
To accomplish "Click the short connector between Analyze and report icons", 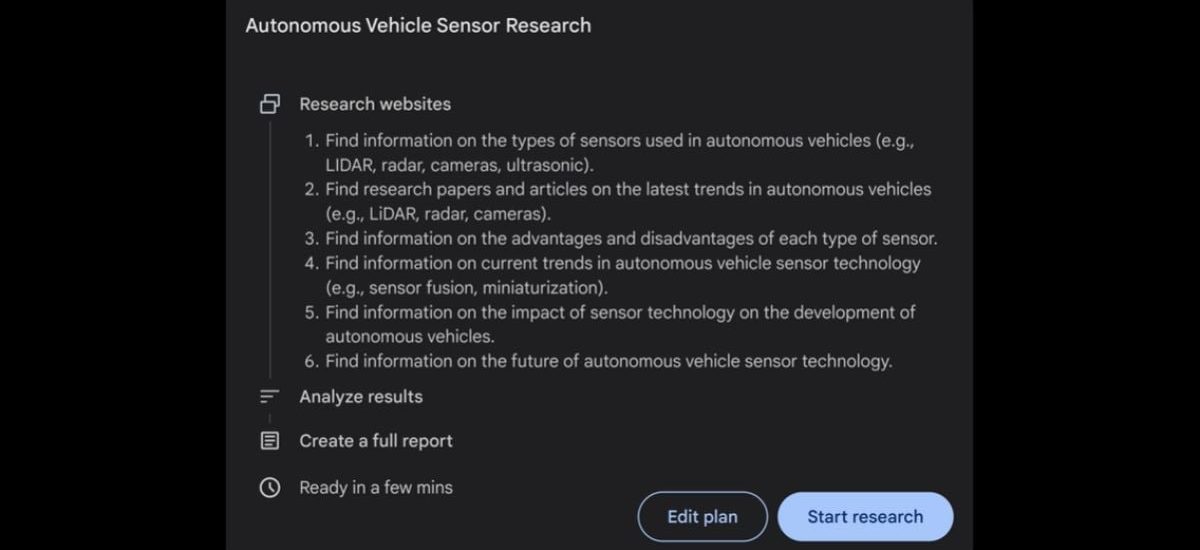I will click(269, 418).
